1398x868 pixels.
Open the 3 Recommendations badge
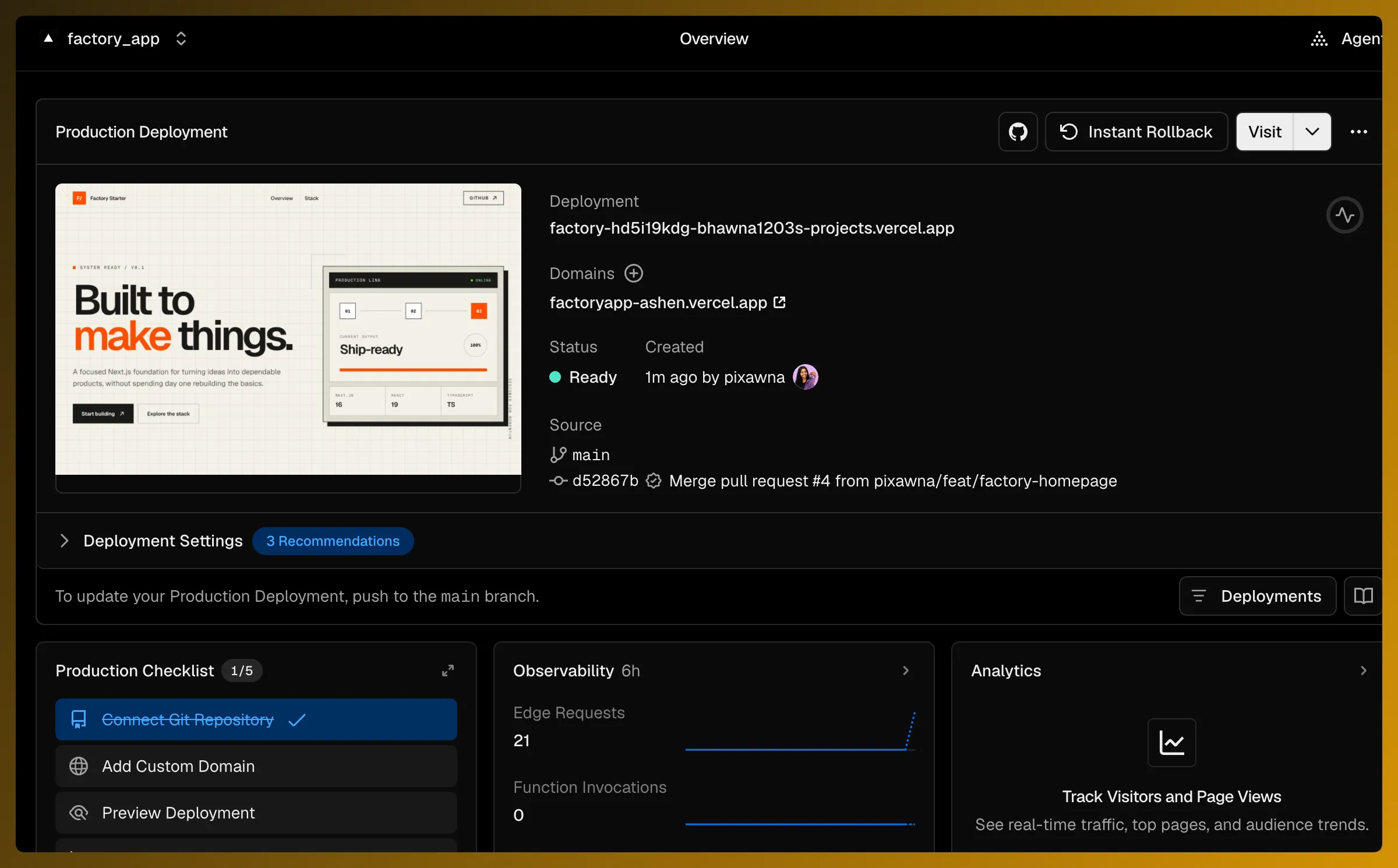[x=333, y=541]
